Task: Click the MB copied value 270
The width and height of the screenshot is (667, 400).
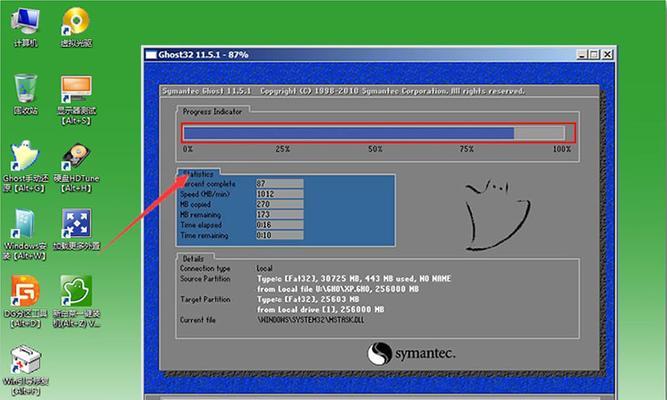Action: click(x=279, y=204)
